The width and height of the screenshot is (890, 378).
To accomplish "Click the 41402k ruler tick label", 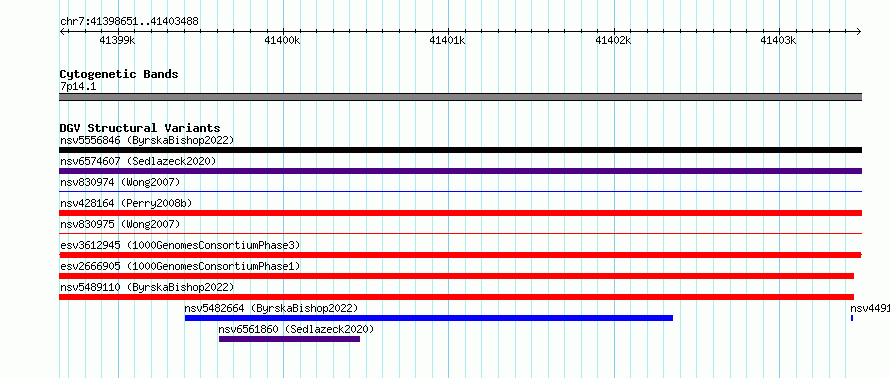I will (613, 40).
